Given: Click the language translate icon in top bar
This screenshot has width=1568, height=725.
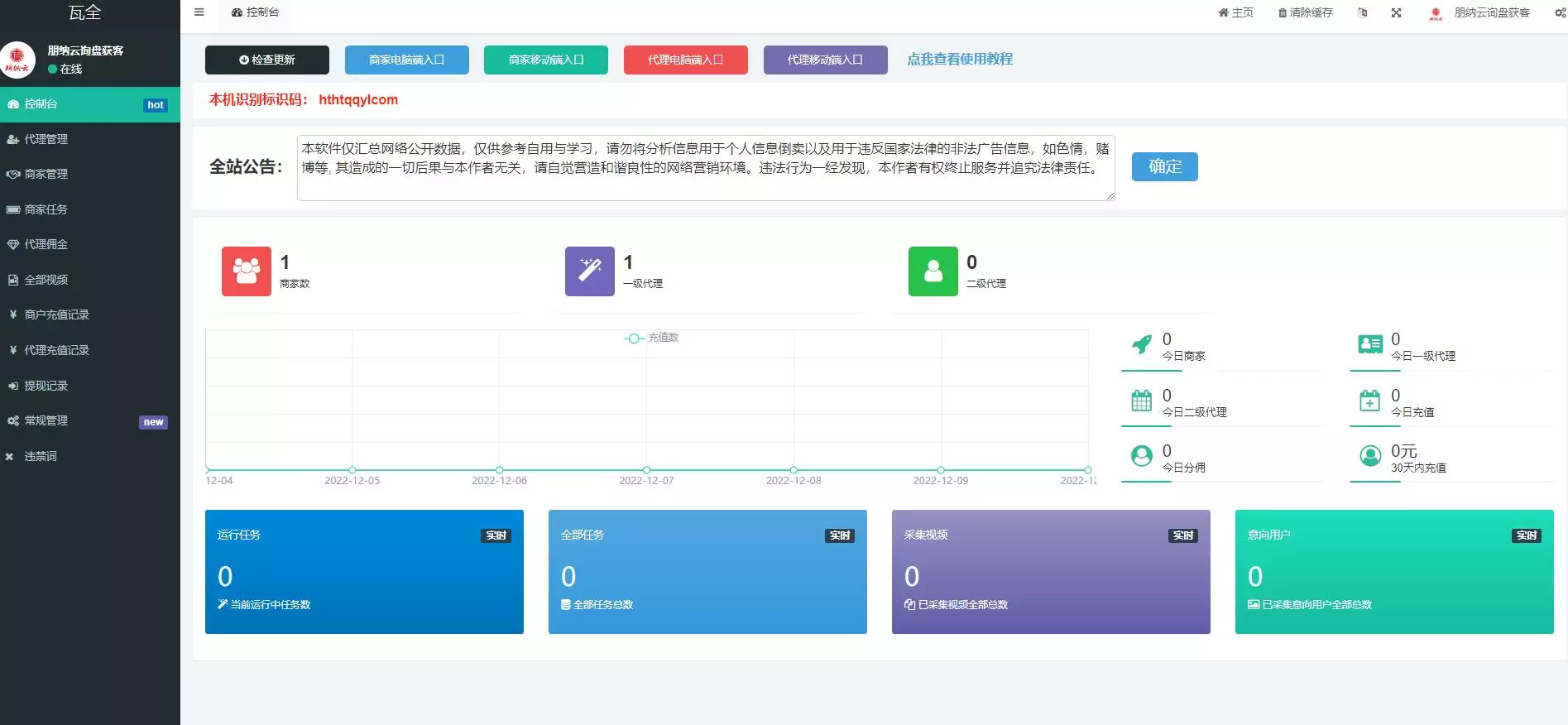Looking at the screenshot, I should pos(1362,12).
